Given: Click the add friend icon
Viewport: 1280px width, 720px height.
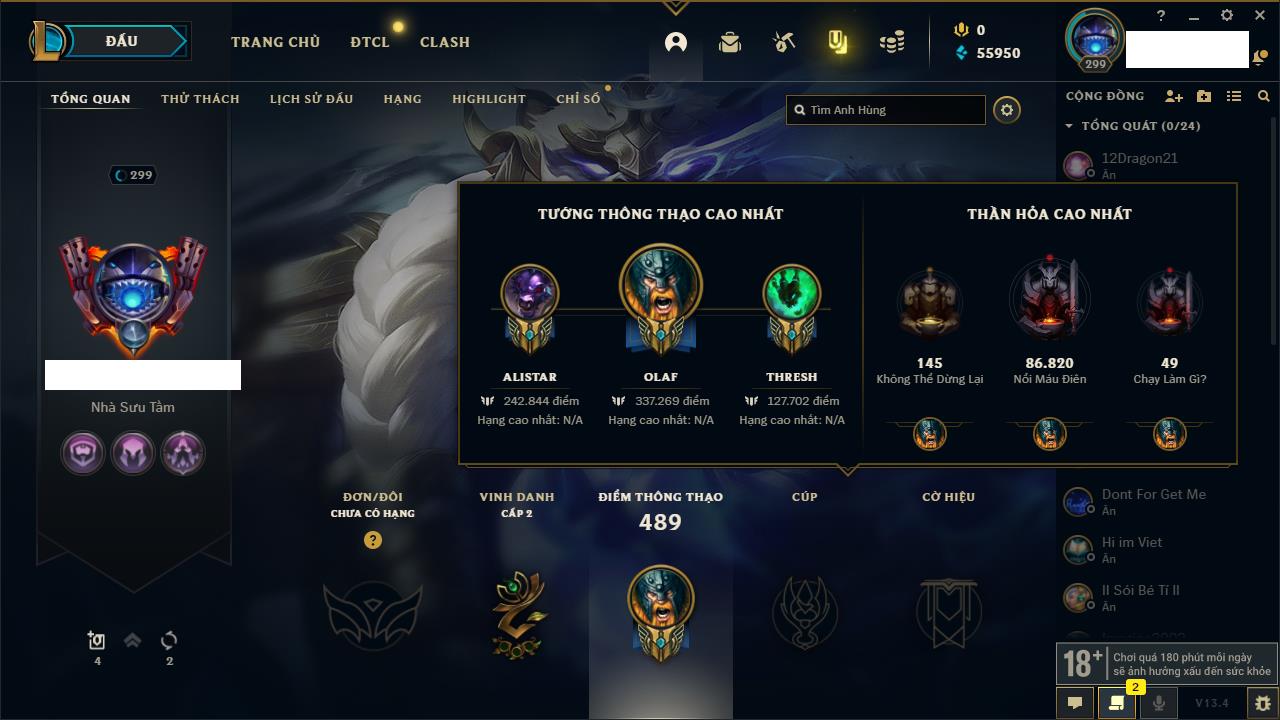Looking at the screenshot, I should [1174, 96].
